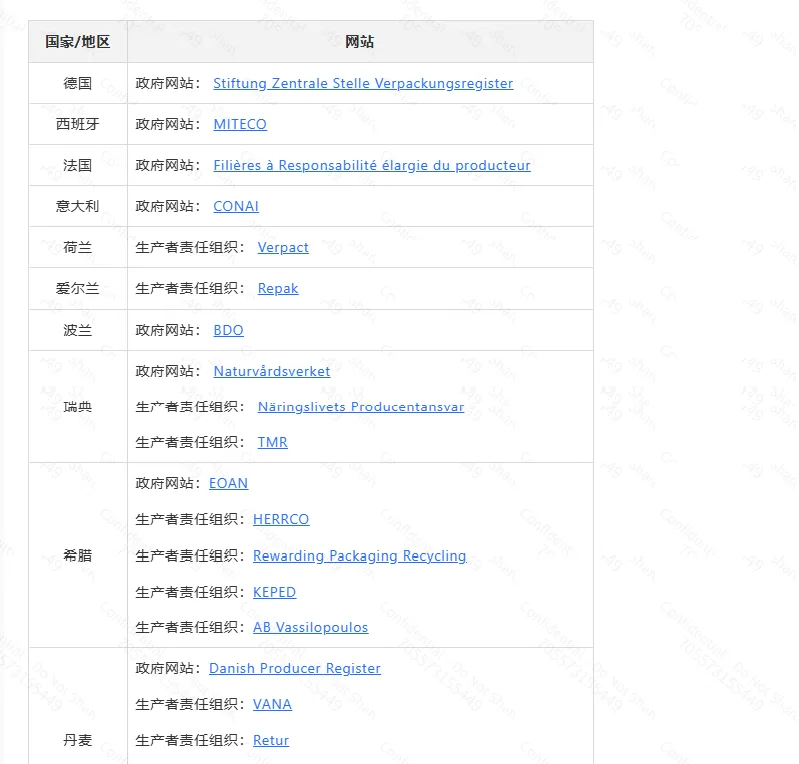This screenshot has width=799, height=764.
Task: Open the Stiftung Zentrale Stelle Verpackungsregister link
Action: 362,84
